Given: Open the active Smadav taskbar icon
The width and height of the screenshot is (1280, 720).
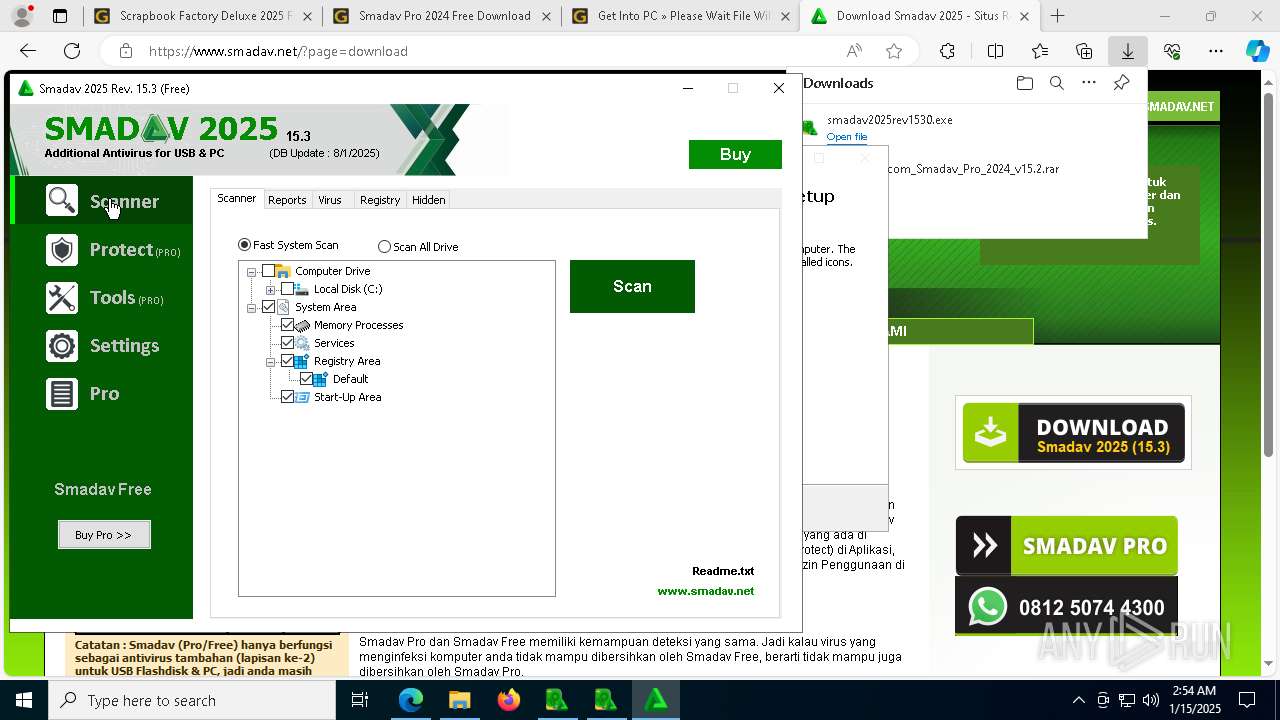Looking at the screenshot, I should (x=656, y=700).
